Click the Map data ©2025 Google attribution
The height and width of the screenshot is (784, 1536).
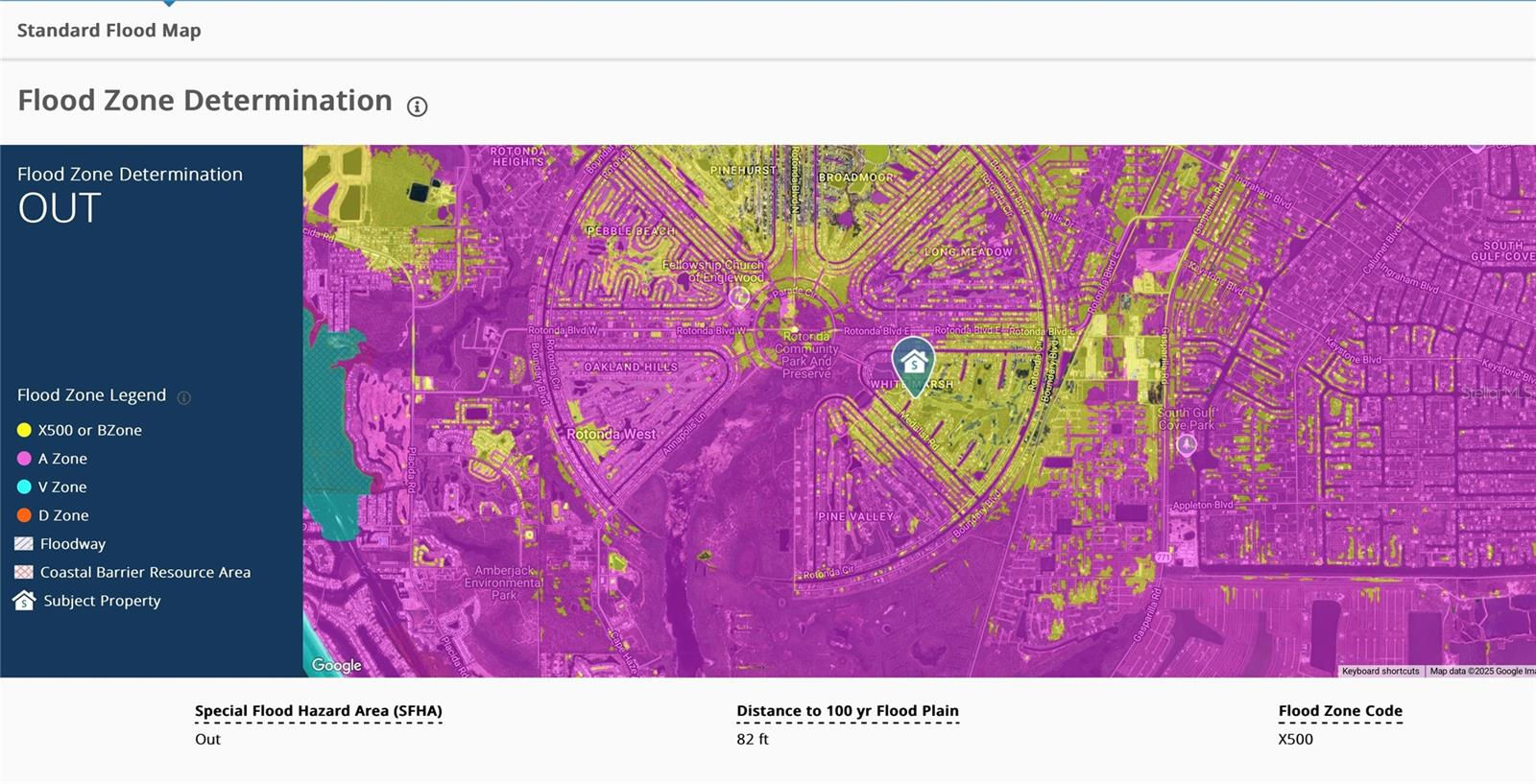coord(1481,672)
